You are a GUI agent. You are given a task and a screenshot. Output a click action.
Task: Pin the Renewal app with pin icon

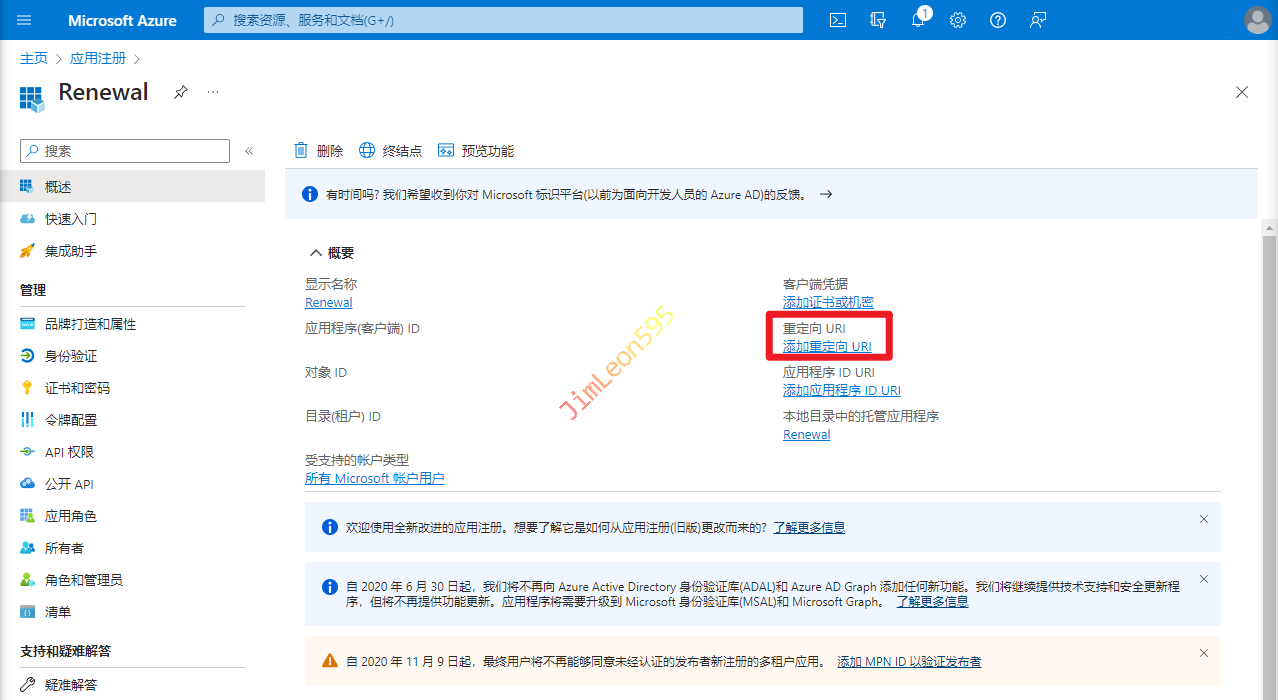pyautogui.click(x=180, y=92)
